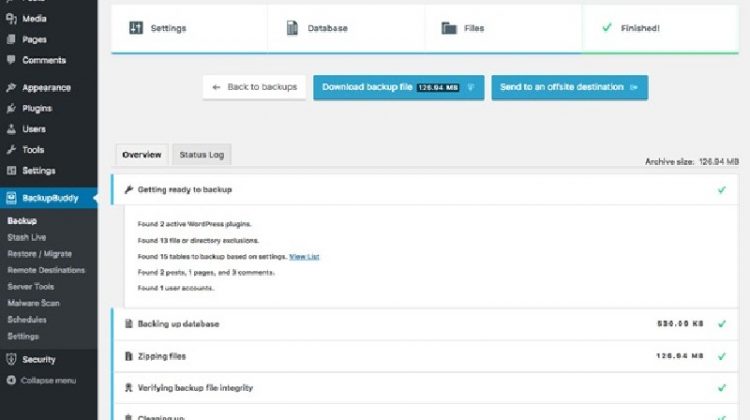Open the Plugins menu
The width and height of the screenshot is (750, 420).
tap(37, 108)
